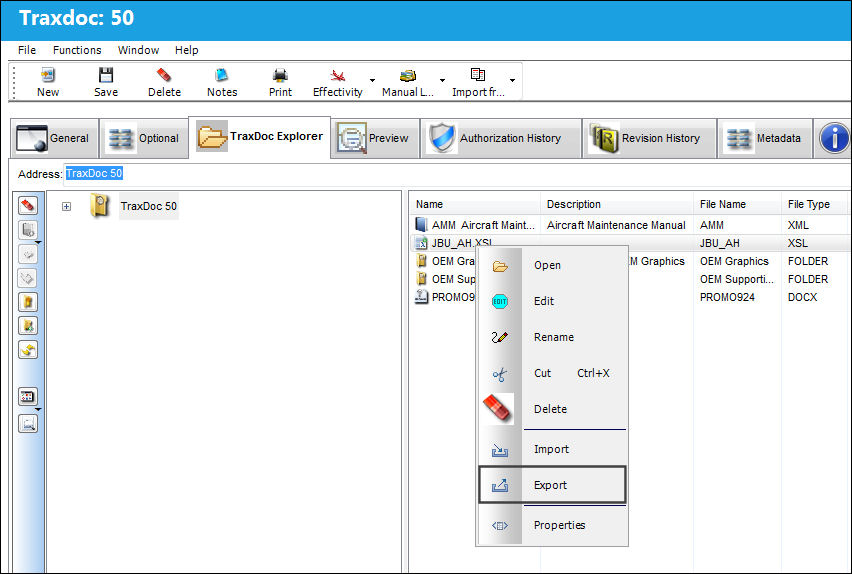Click the view layout icon in sidebar
The image size is (852, 574).
coord(28,396)
